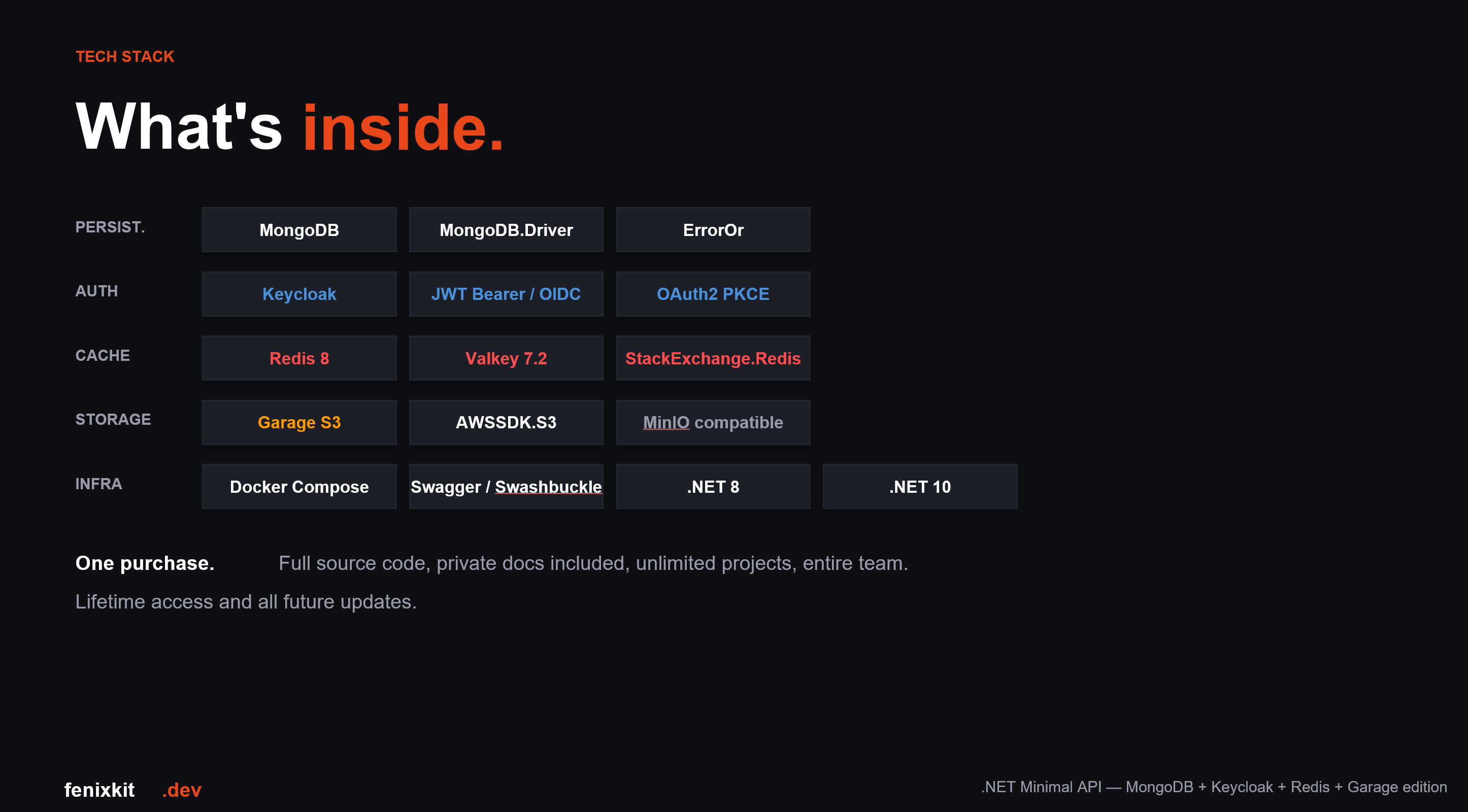1468x812 pixels.
Task: Select the Keycloak auth chip
Action: coord(299,294)
